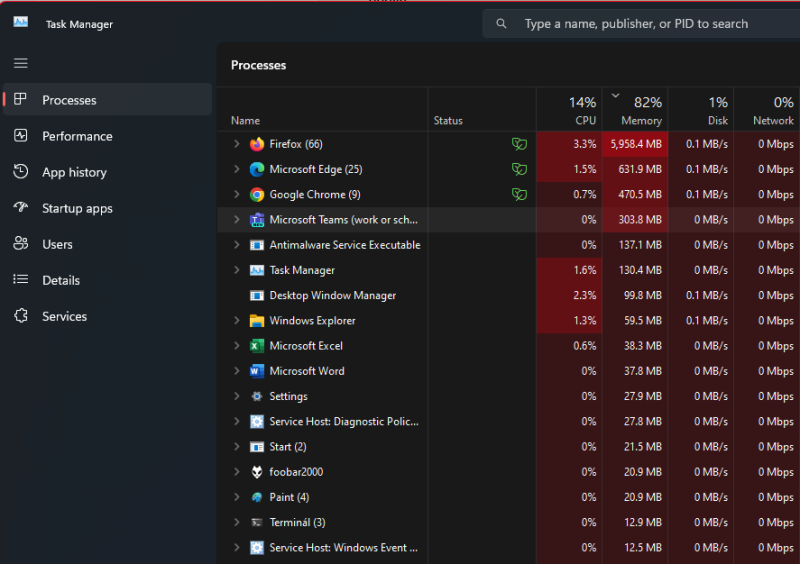Click the Startup apps gauge icon
The image size is (800, 564).
coord(20,207)
